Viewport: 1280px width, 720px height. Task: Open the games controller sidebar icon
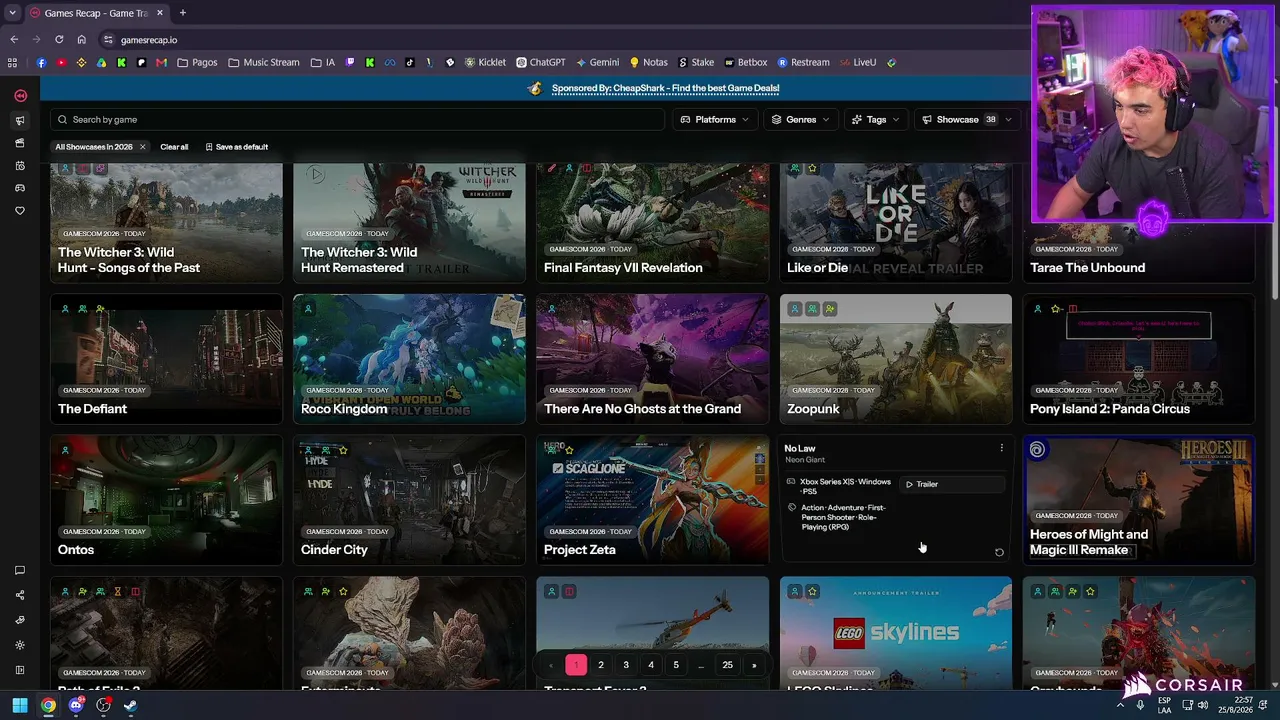tap(20, 188)
